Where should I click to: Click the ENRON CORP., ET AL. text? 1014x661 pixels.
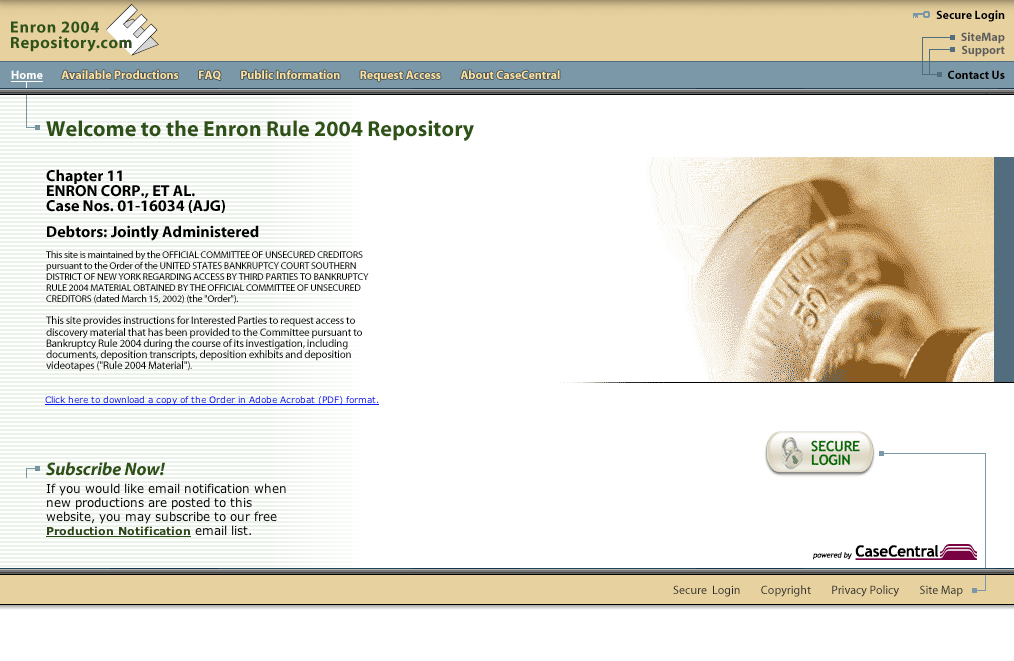[x=120, y=191]
